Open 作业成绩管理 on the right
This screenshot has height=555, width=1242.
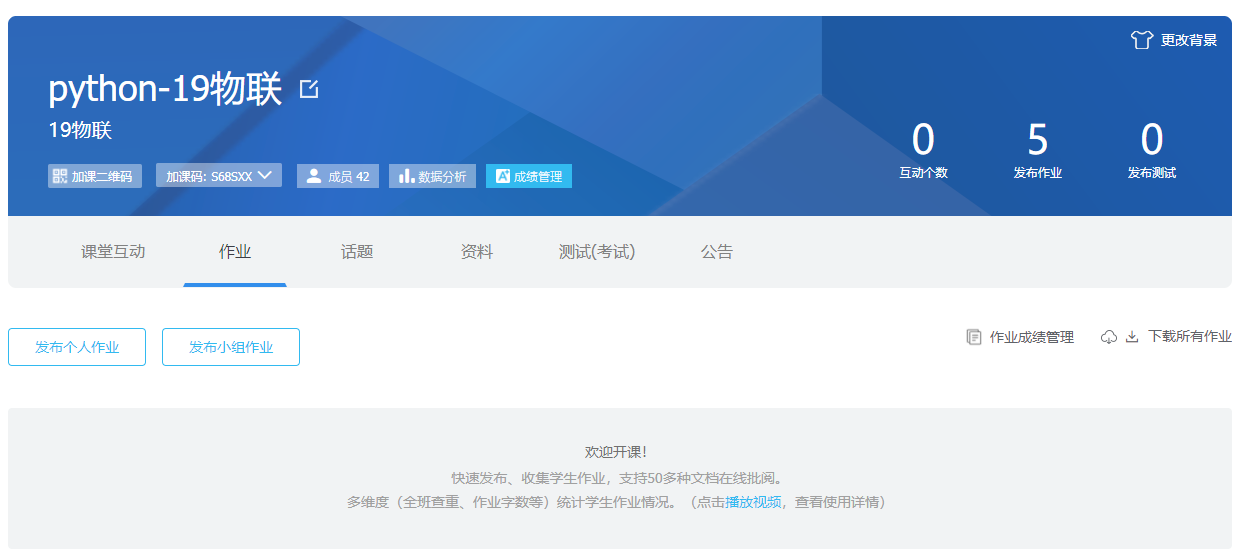point(1020,337)
